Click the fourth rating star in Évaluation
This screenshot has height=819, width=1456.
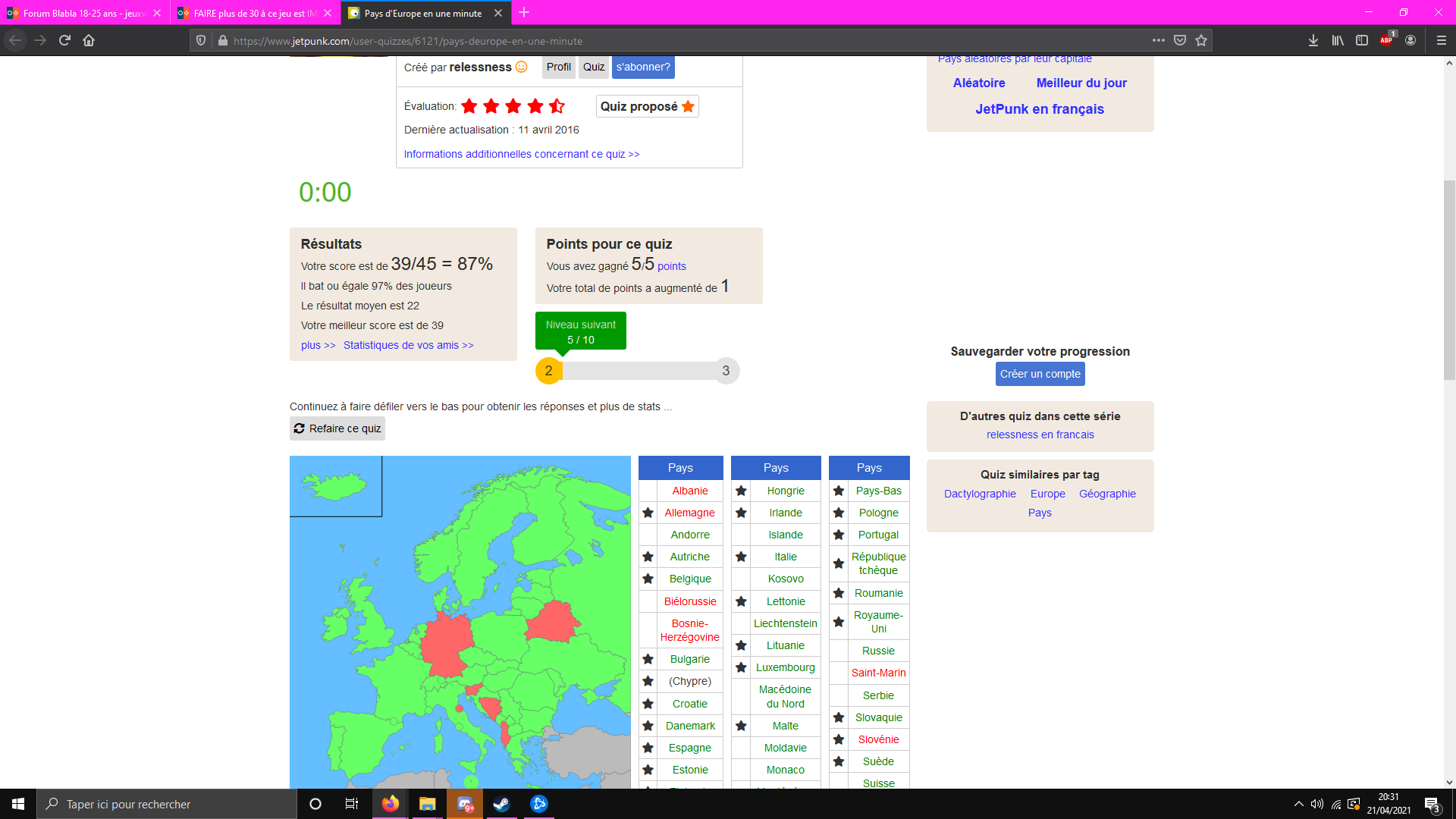coord(535,106)
